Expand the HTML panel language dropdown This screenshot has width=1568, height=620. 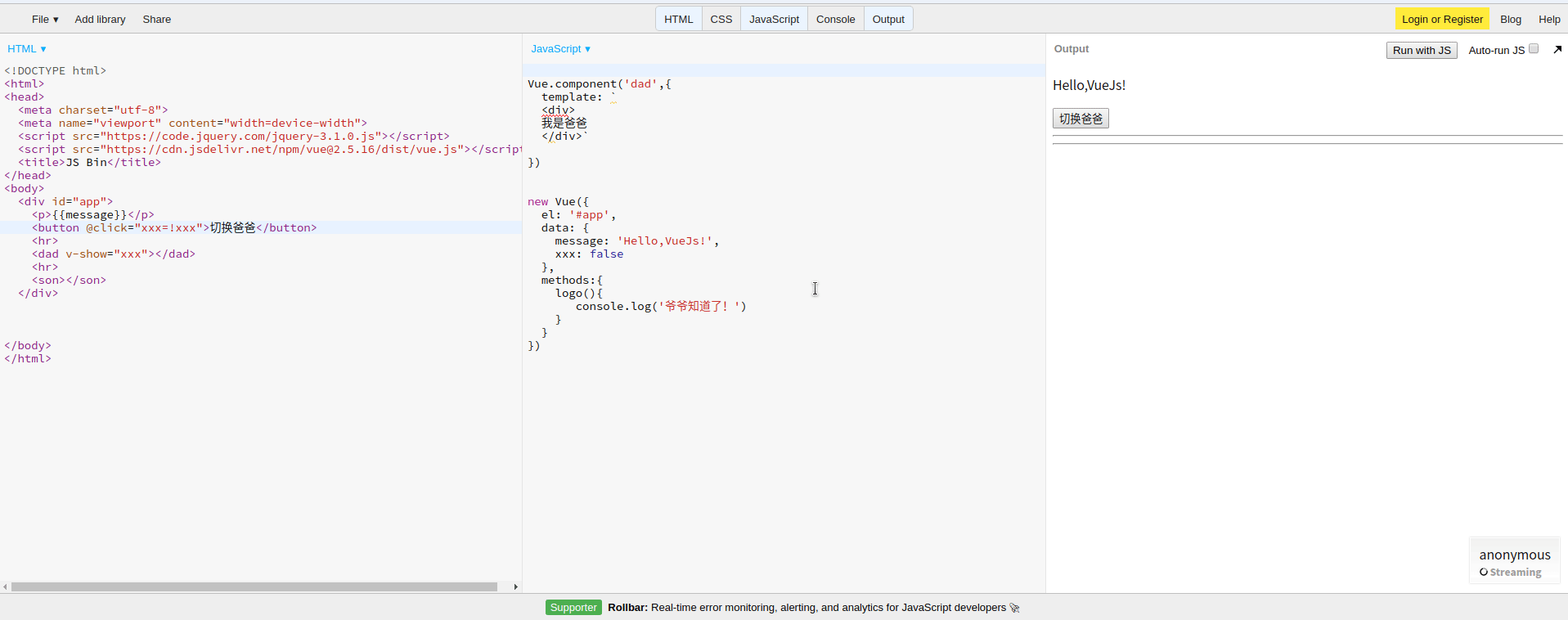27,49
